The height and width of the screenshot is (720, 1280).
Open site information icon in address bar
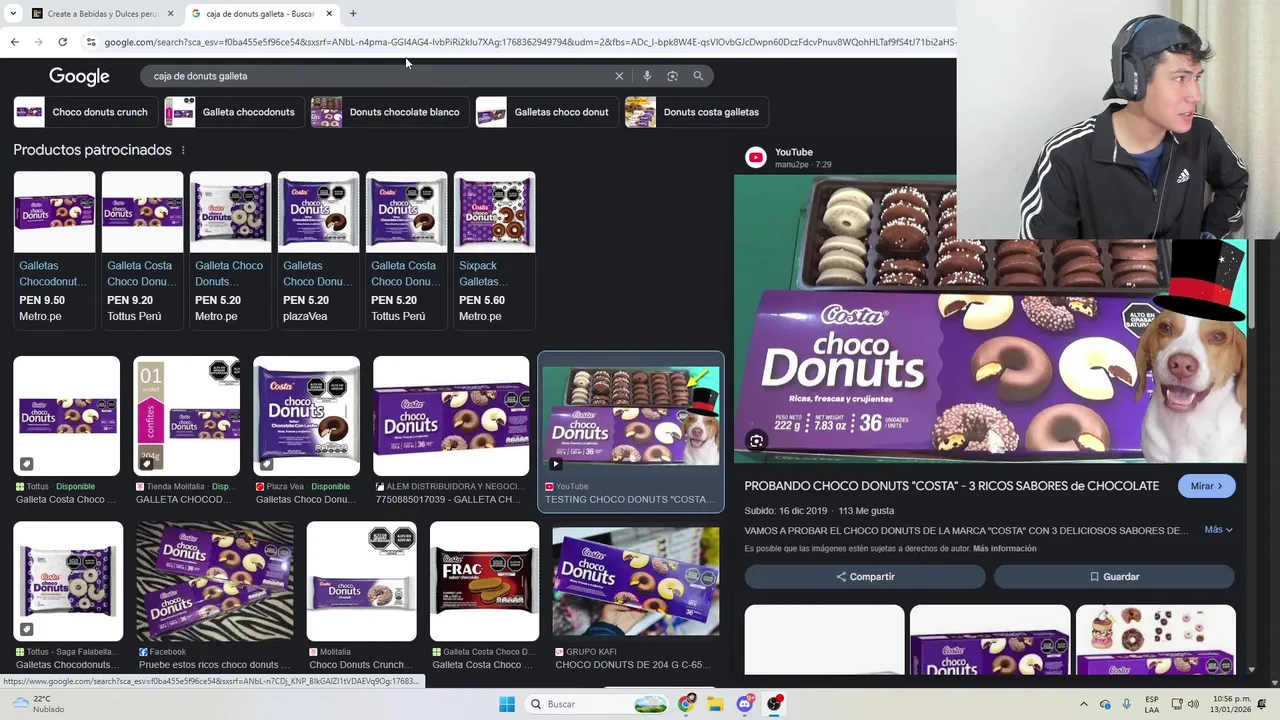click(91, 42)
